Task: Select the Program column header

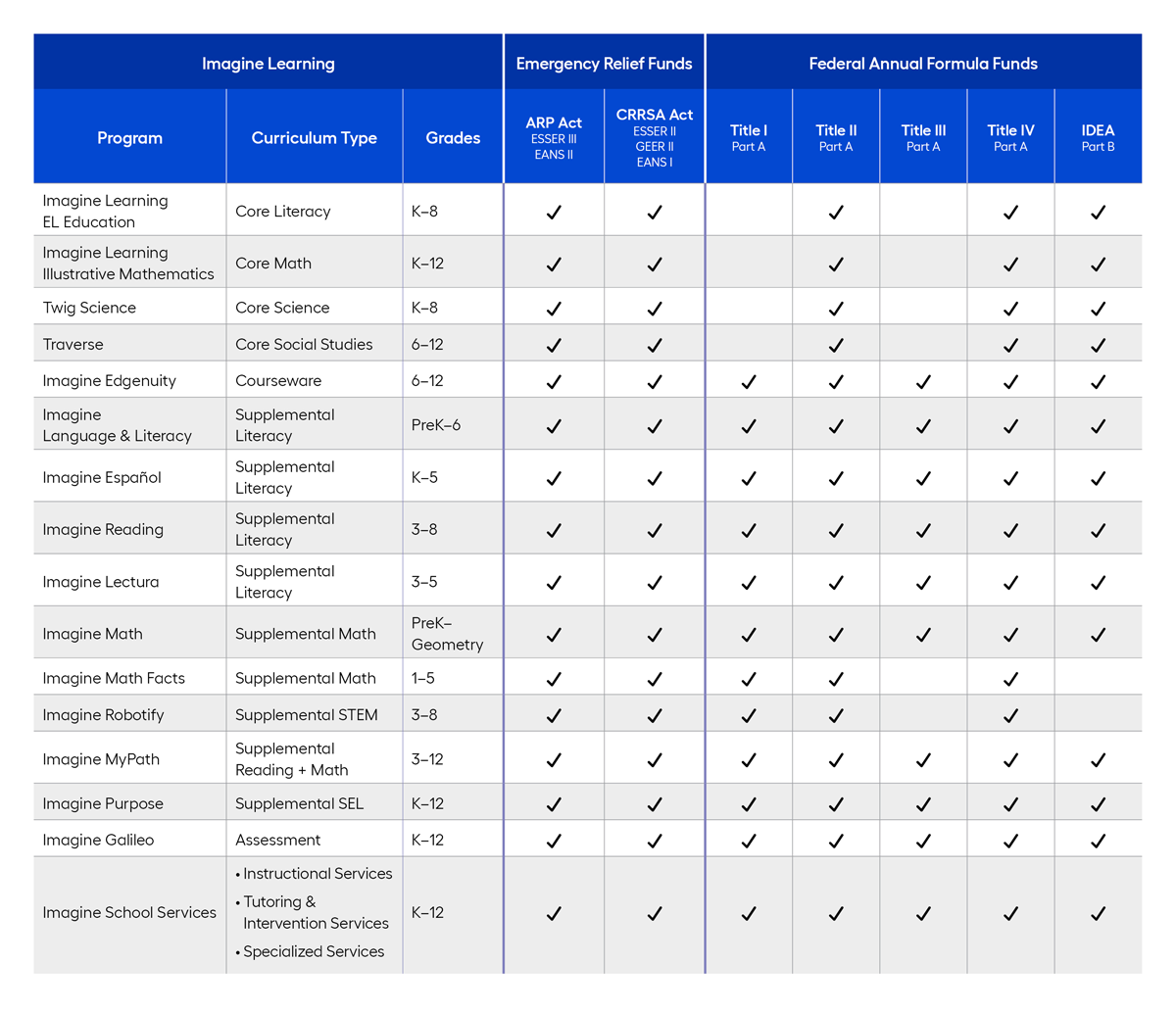Action: (129, 138)
